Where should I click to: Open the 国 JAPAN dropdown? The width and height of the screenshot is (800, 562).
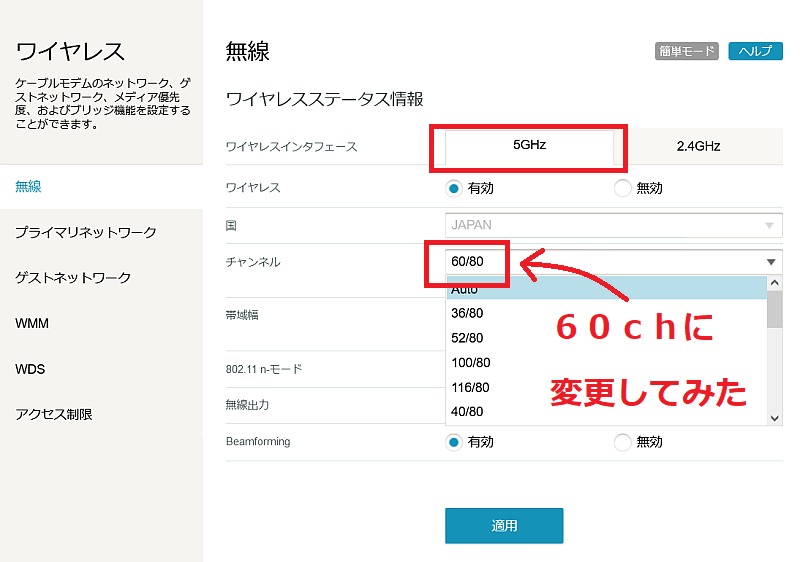click(x=613, y=225)
